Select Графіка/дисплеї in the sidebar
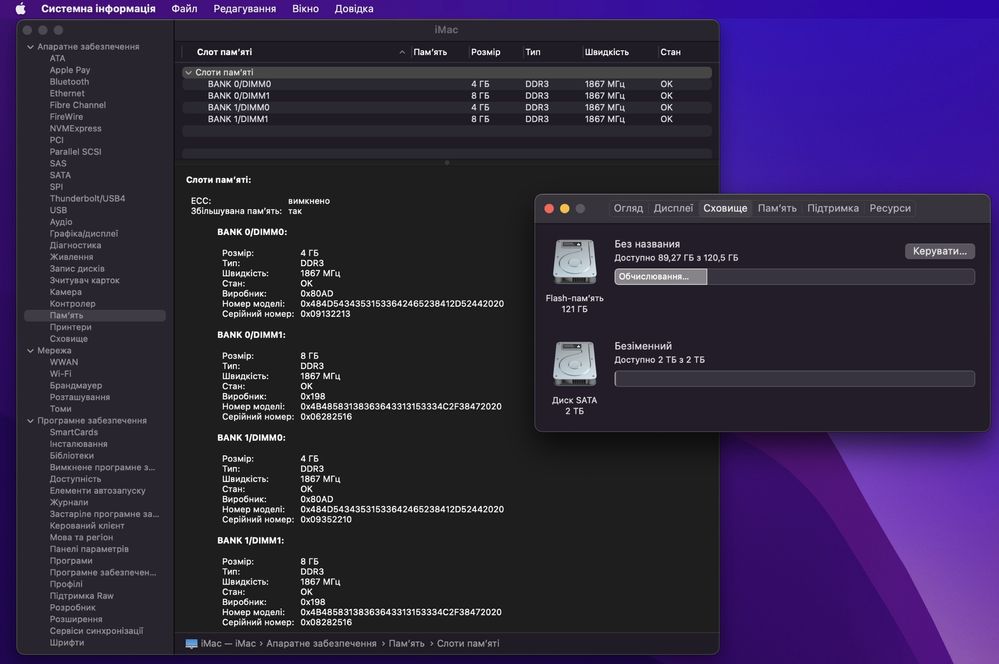This screenshot has height=664, width=999. (x=83, y=234)
